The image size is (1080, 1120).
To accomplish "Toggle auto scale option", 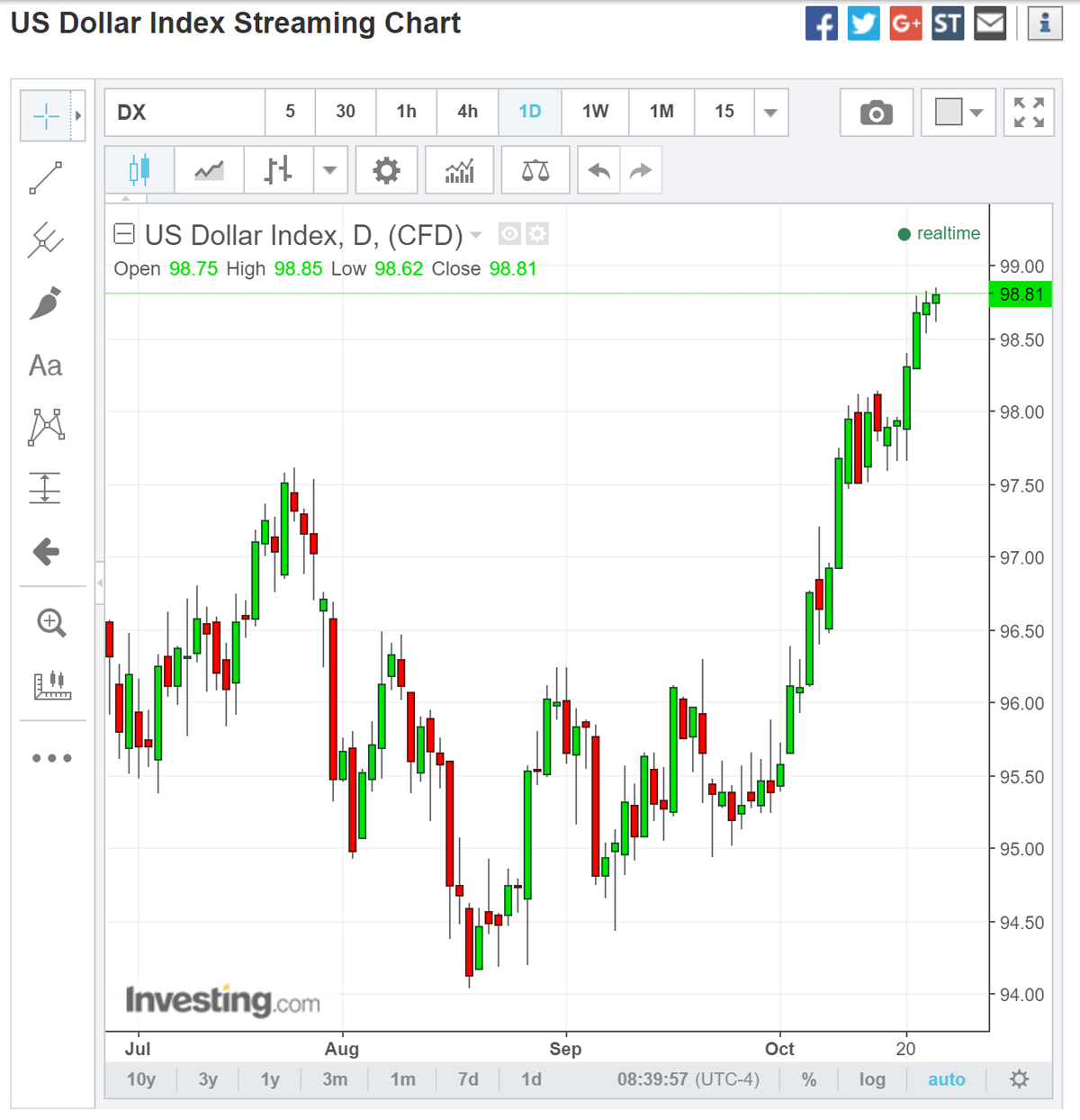I will pyautogui.click(x=946, y=1079).
